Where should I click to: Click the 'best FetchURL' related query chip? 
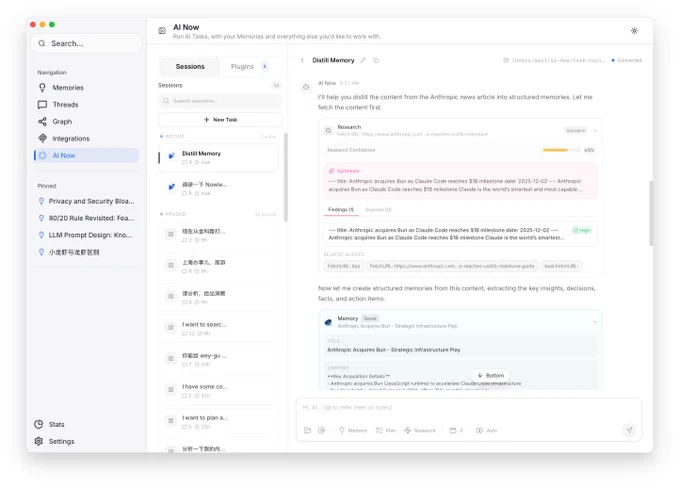click(x=561, y=266)
